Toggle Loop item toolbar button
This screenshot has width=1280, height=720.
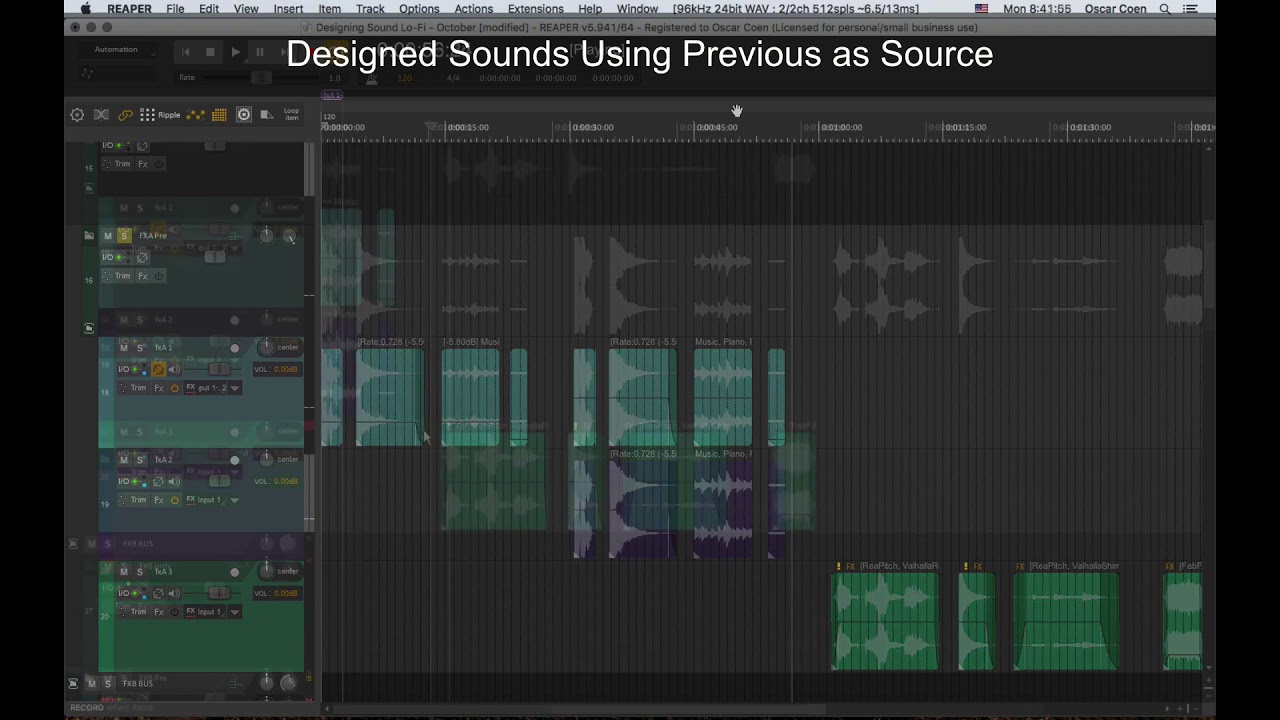pyautogui.click(x=291, y=115)
